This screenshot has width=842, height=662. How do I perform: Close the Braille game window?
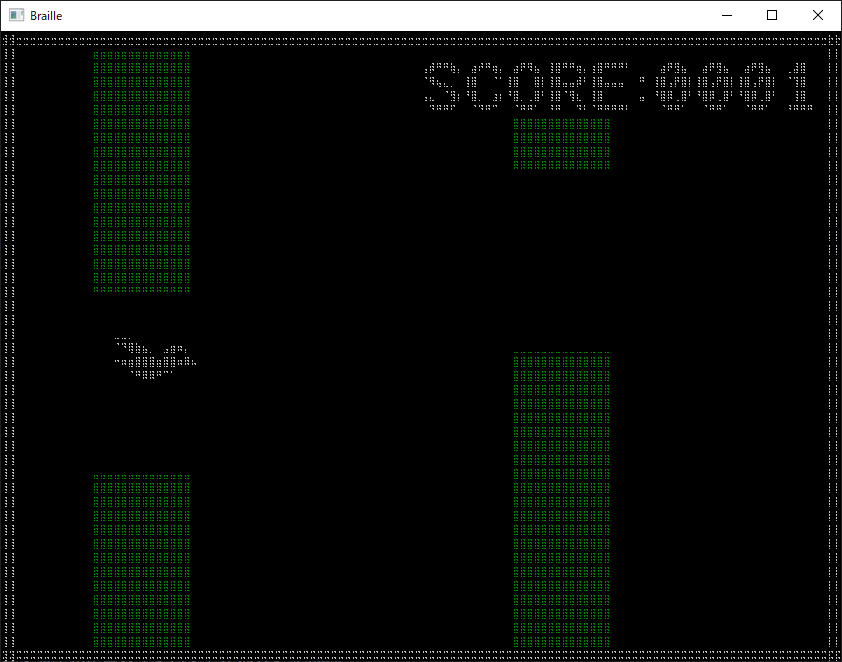tap(817, 15)
